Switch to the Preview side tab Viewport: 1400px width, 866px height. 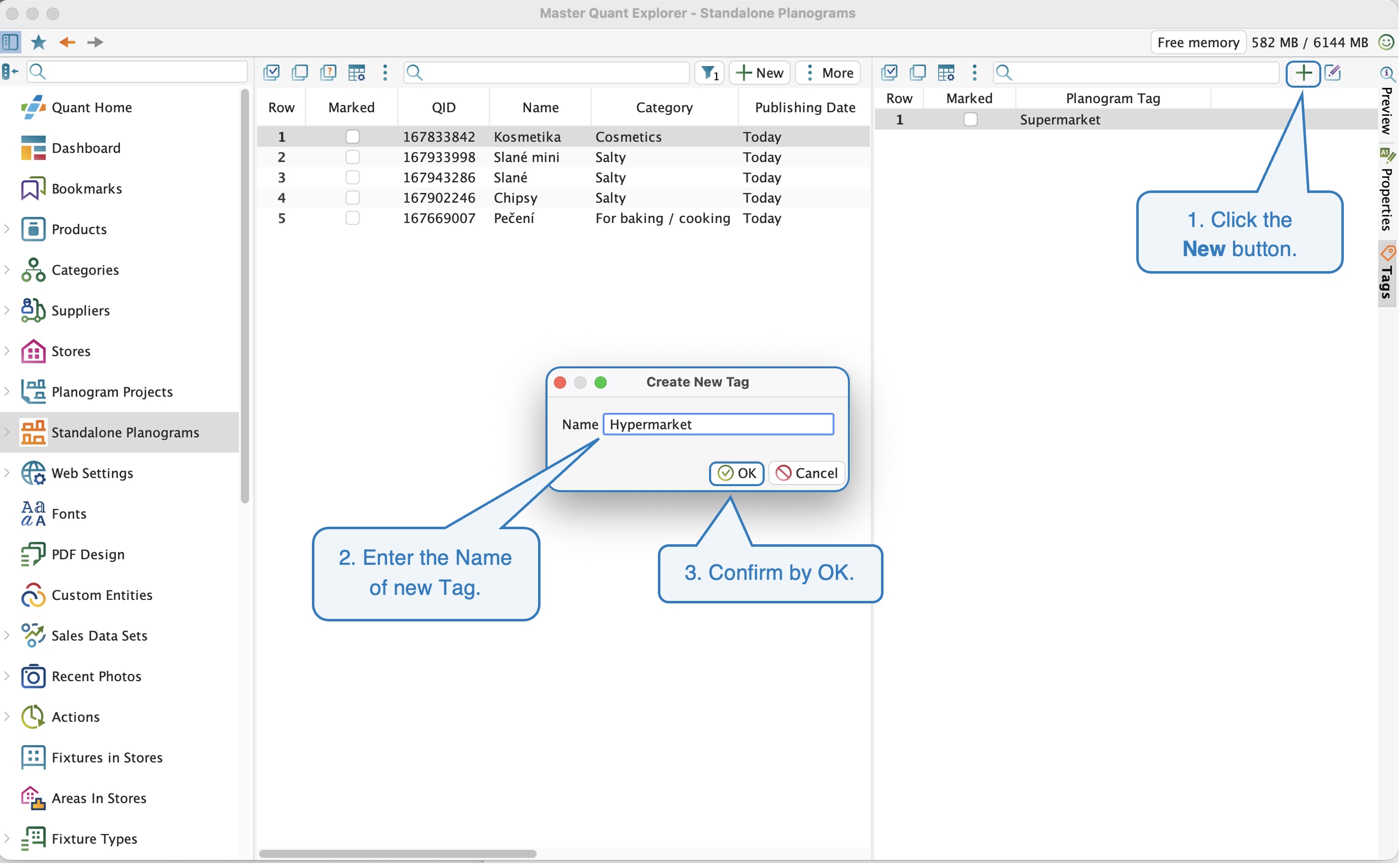1387,101
